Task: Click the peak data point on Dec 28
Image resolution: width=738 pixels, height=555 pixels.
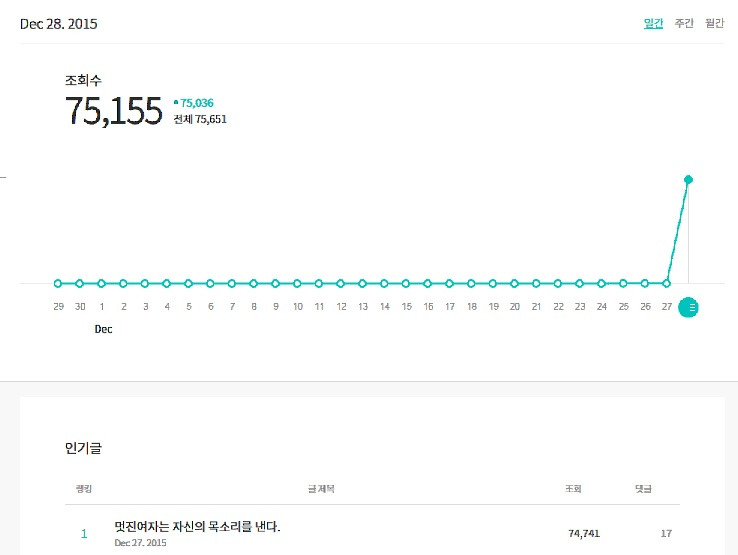Action: pyautogui.click(x=688, y=179)
